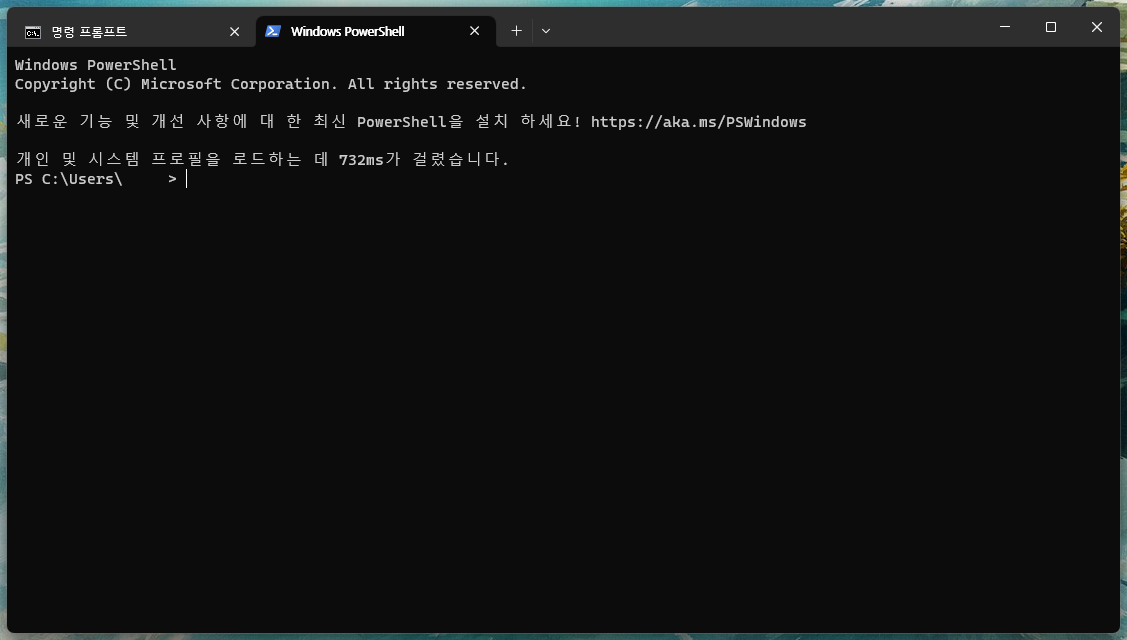Switch to the 명령 프롬프트 tab
The image size is (1127, 640).
[134, 32]
